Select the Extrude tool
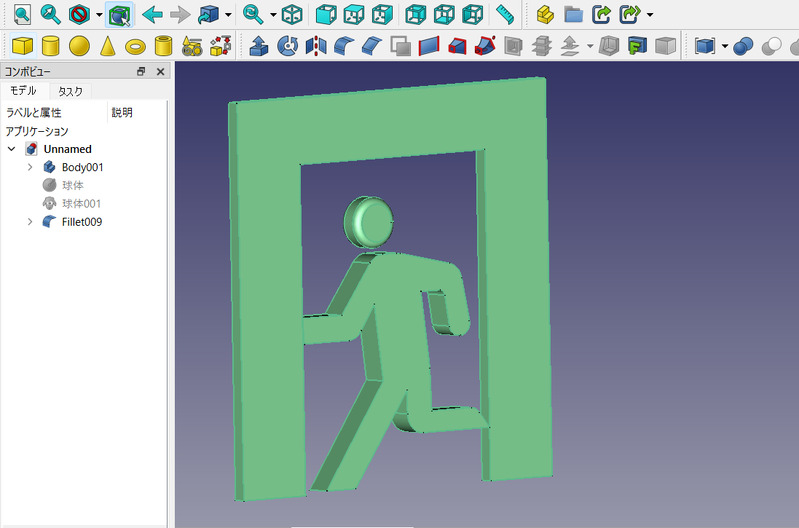This screenshot has height=528, width=799. click(259, 46)
